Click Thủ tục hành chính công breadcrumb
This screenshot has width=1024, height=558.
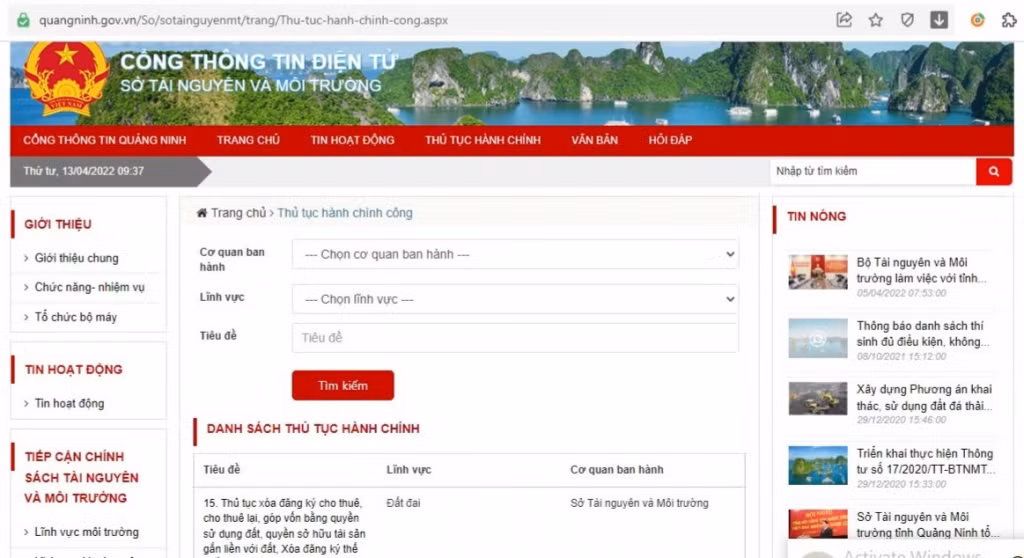[345, 213]
